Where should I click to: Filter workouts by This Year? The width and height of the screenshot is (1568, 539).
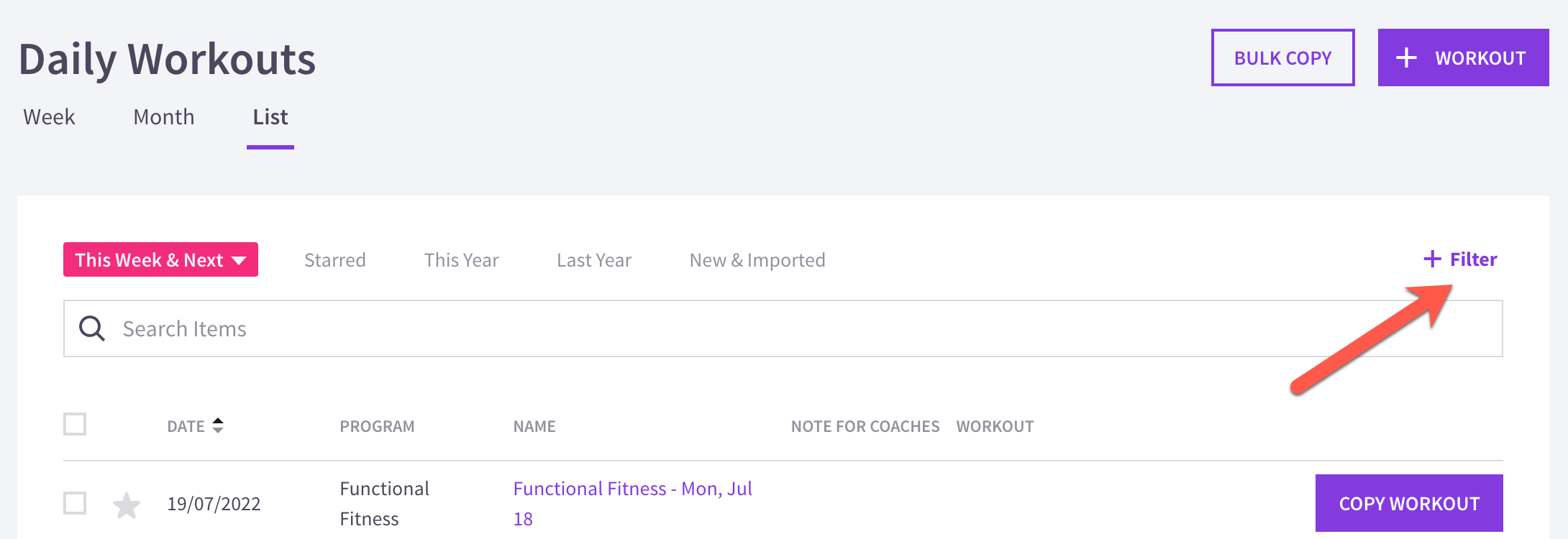pos(462,259)
